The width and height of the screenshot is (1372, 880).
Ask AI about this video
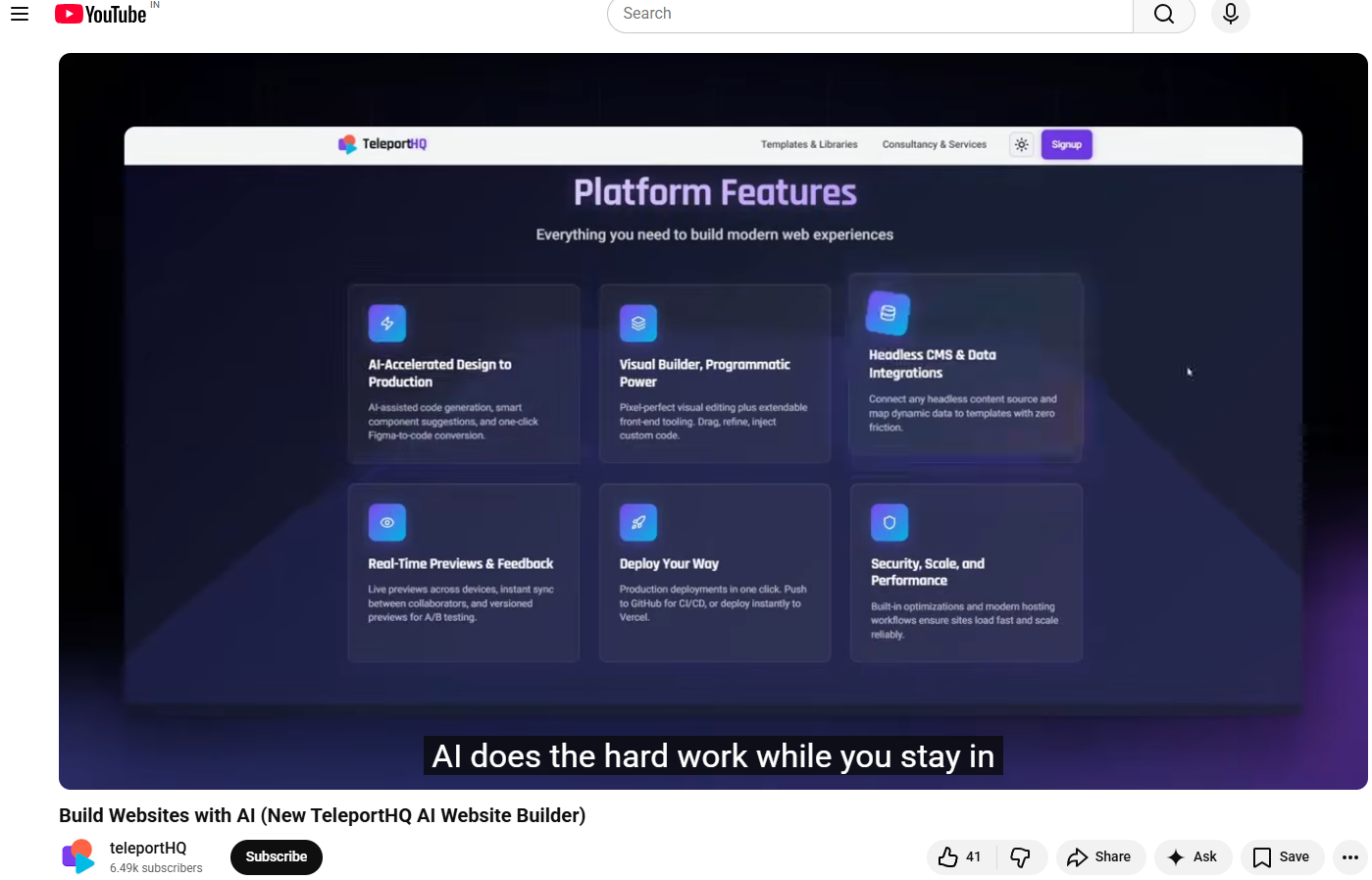point(1193,856)
